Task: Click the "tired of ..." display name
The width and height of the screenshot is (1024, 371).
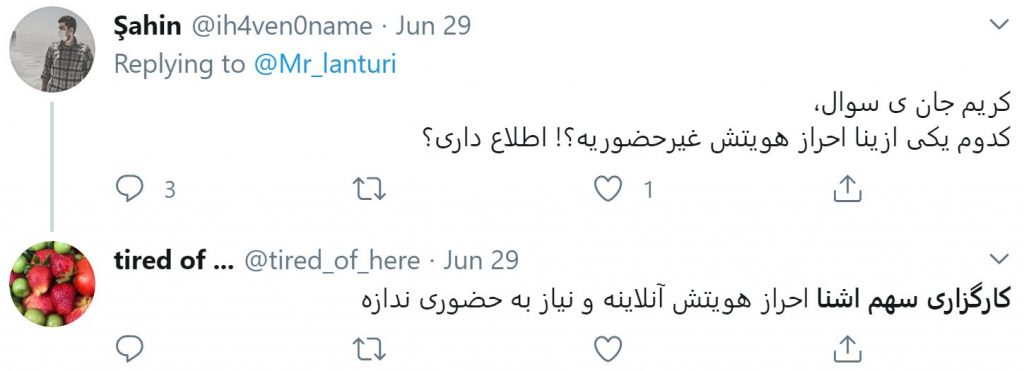Action: pyautogui.click(x=170, y=261)
